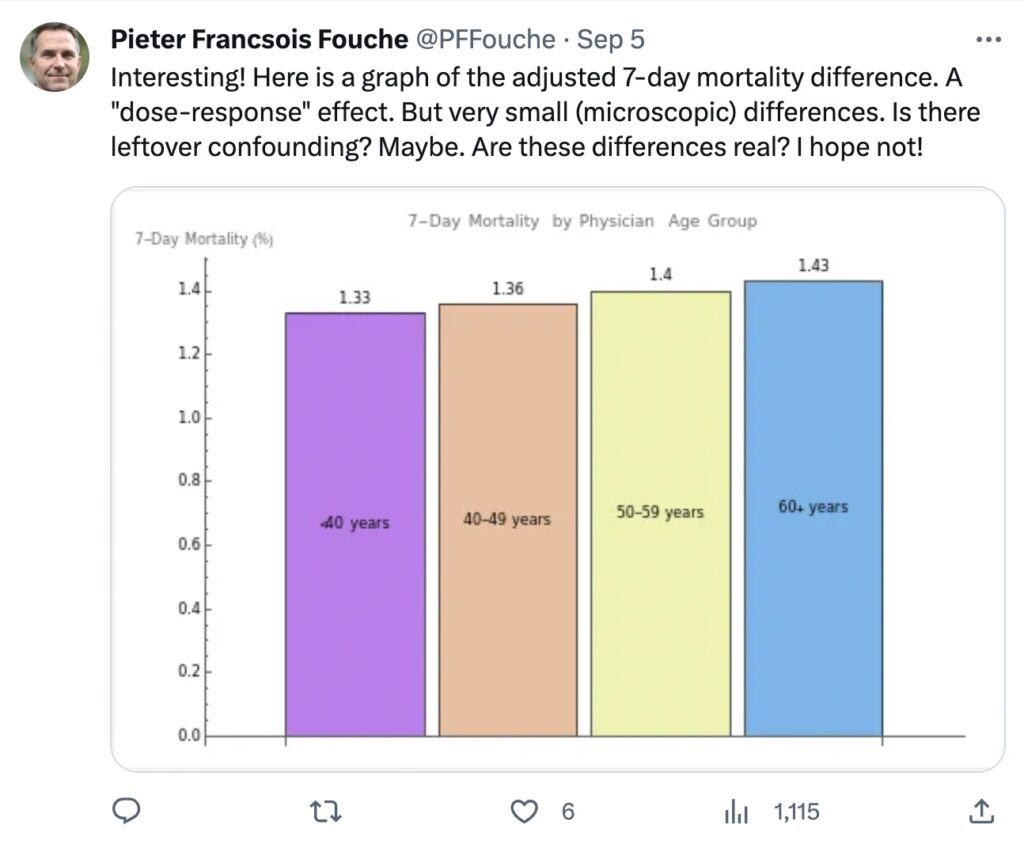This screenshot has height=844, width=1024.
Task: Open the @PFFouche handle link
Action: click(485, 39)
